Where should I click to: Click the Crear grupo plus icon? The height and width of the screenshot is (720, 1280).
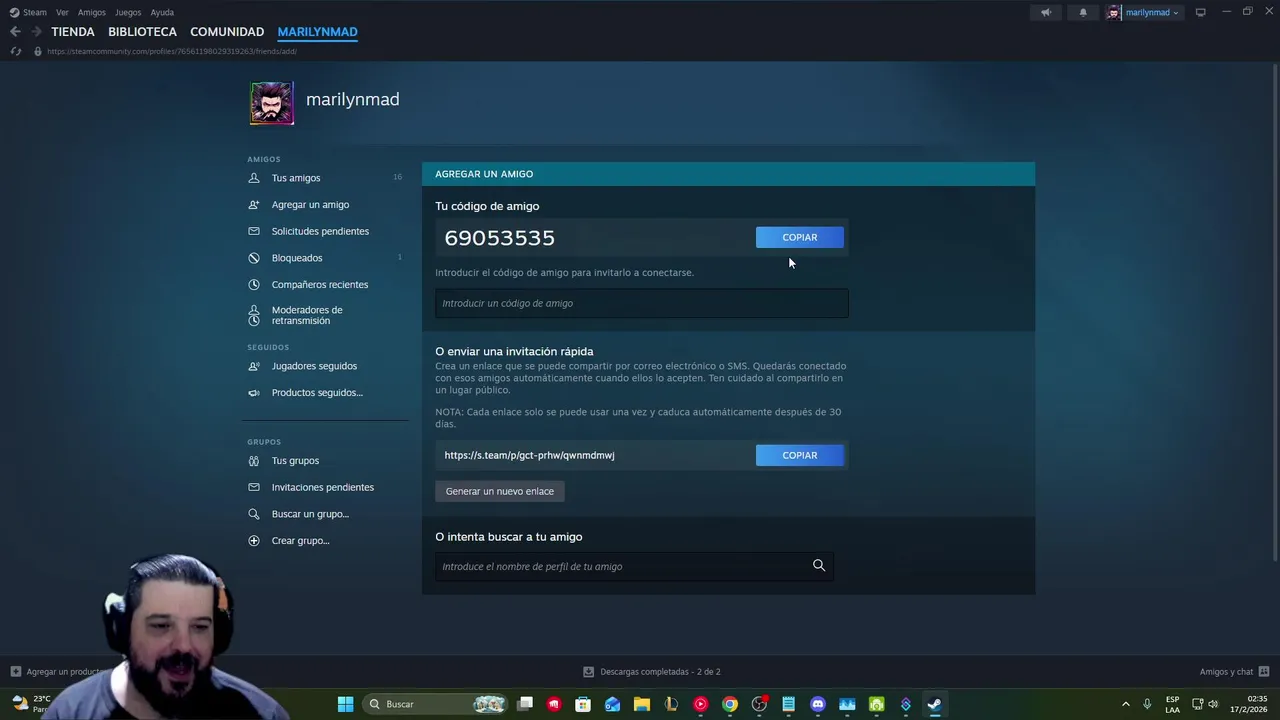point(253,541)
